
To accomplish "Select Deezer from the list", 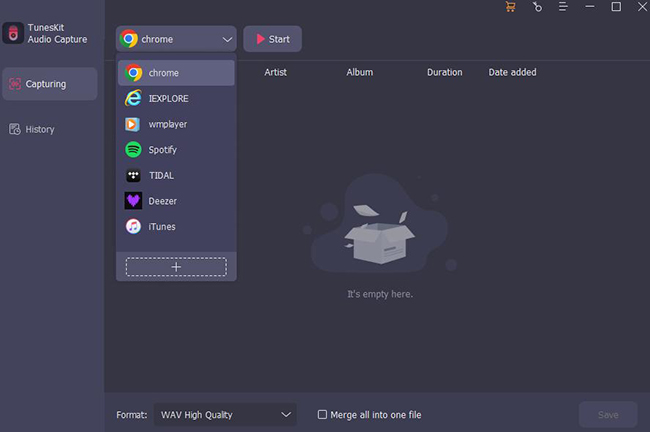I will (x=176, y=201).
